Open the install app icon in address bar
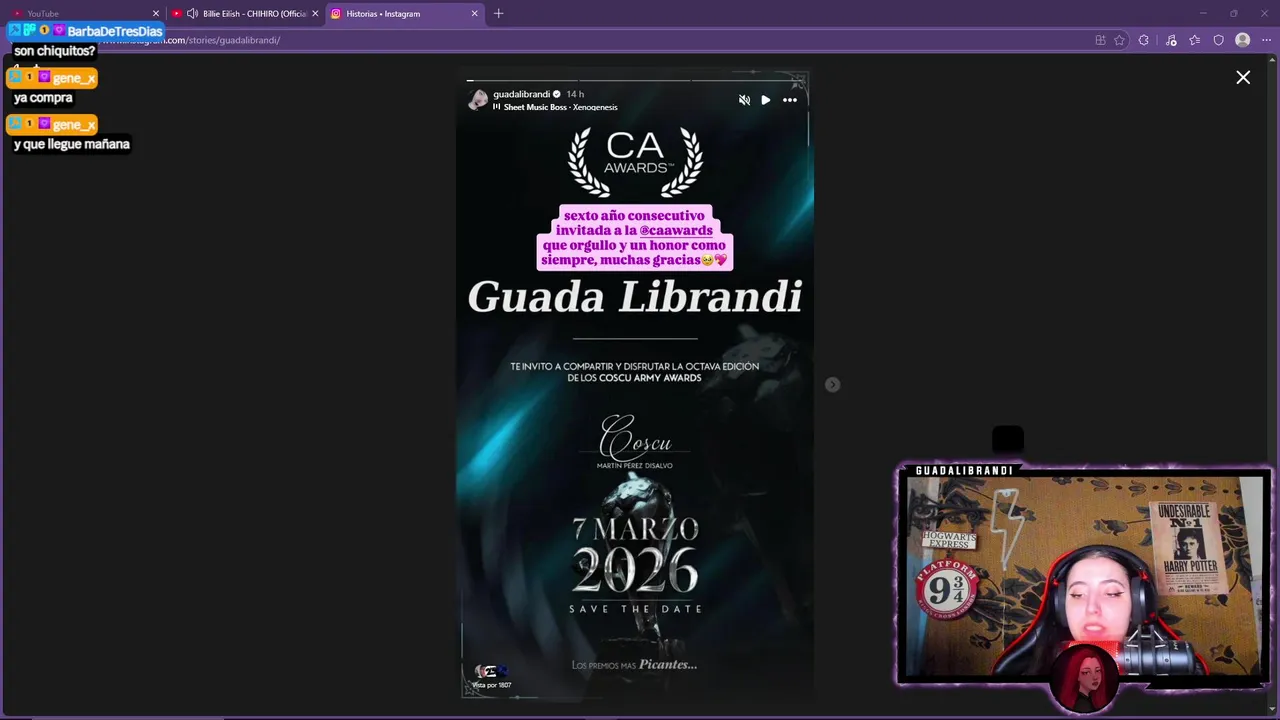1280x720 pixels. 1100,40
